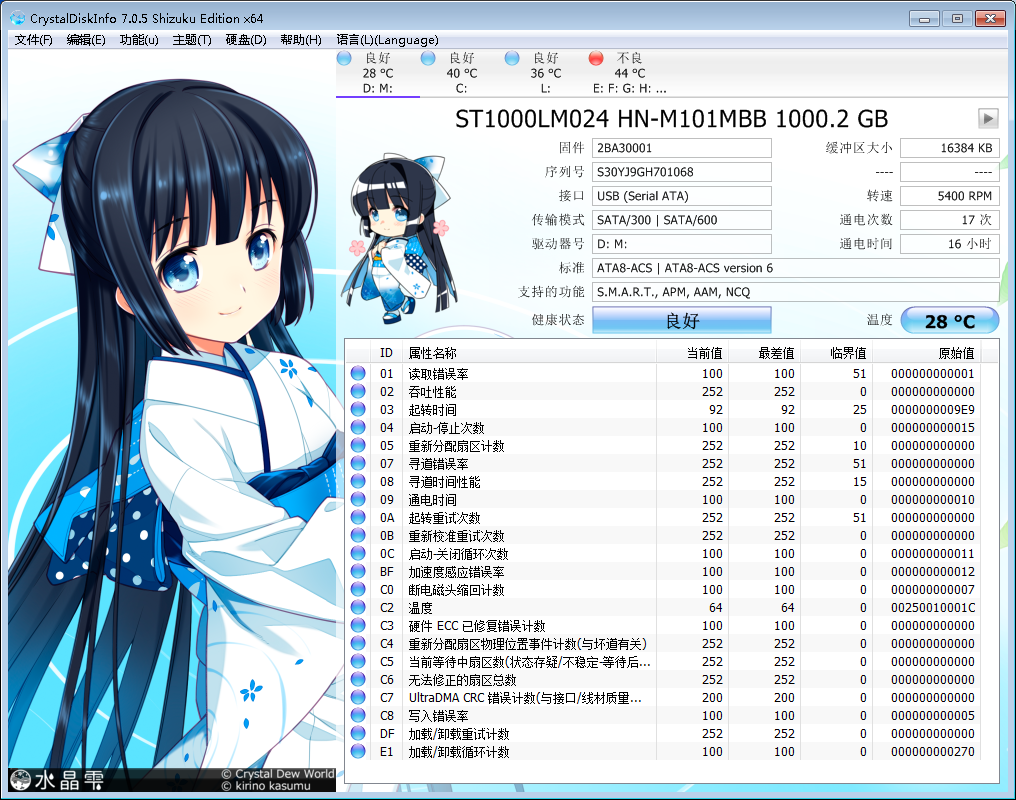Click the 28 °C temperature button
Viewport: 1016px width, 800px height.
point(950,321)
